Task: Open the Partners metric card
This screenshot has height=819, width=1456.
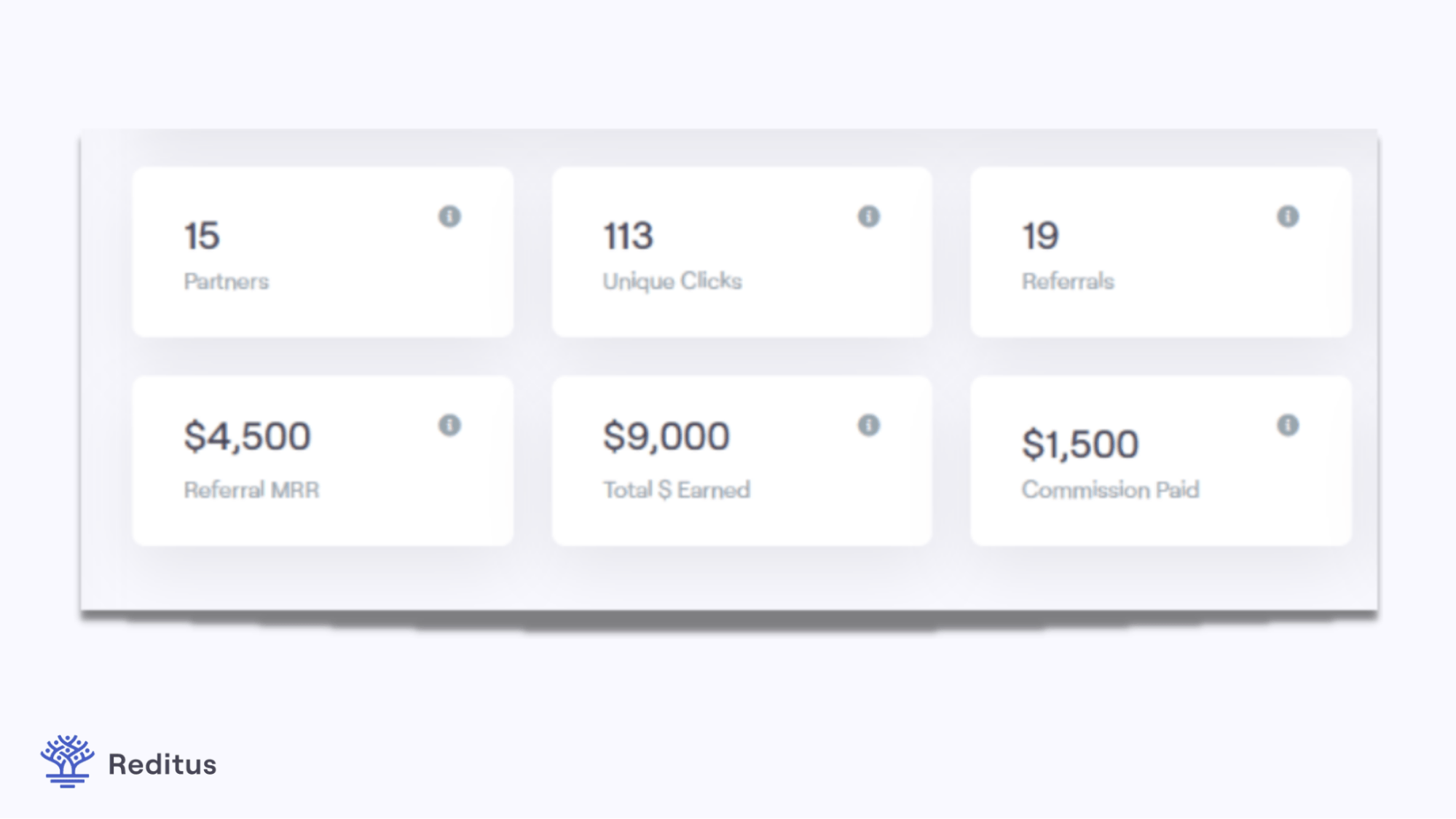Action: 324,253
